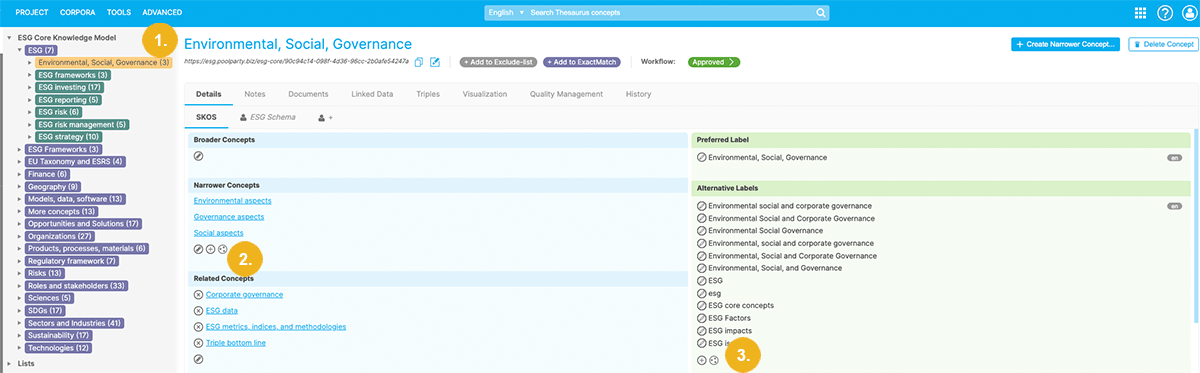Screen dimensions: 1200x373
Task: Click Create Narrower Concept button
Action: tap(1065, 44)
